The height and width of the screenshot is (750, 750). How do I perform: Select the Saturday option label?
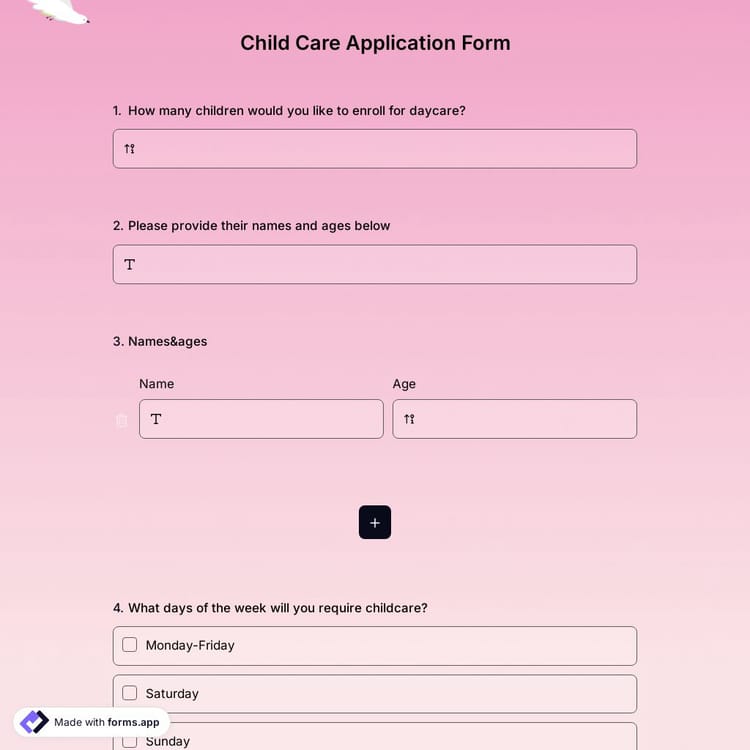point(172,693)
